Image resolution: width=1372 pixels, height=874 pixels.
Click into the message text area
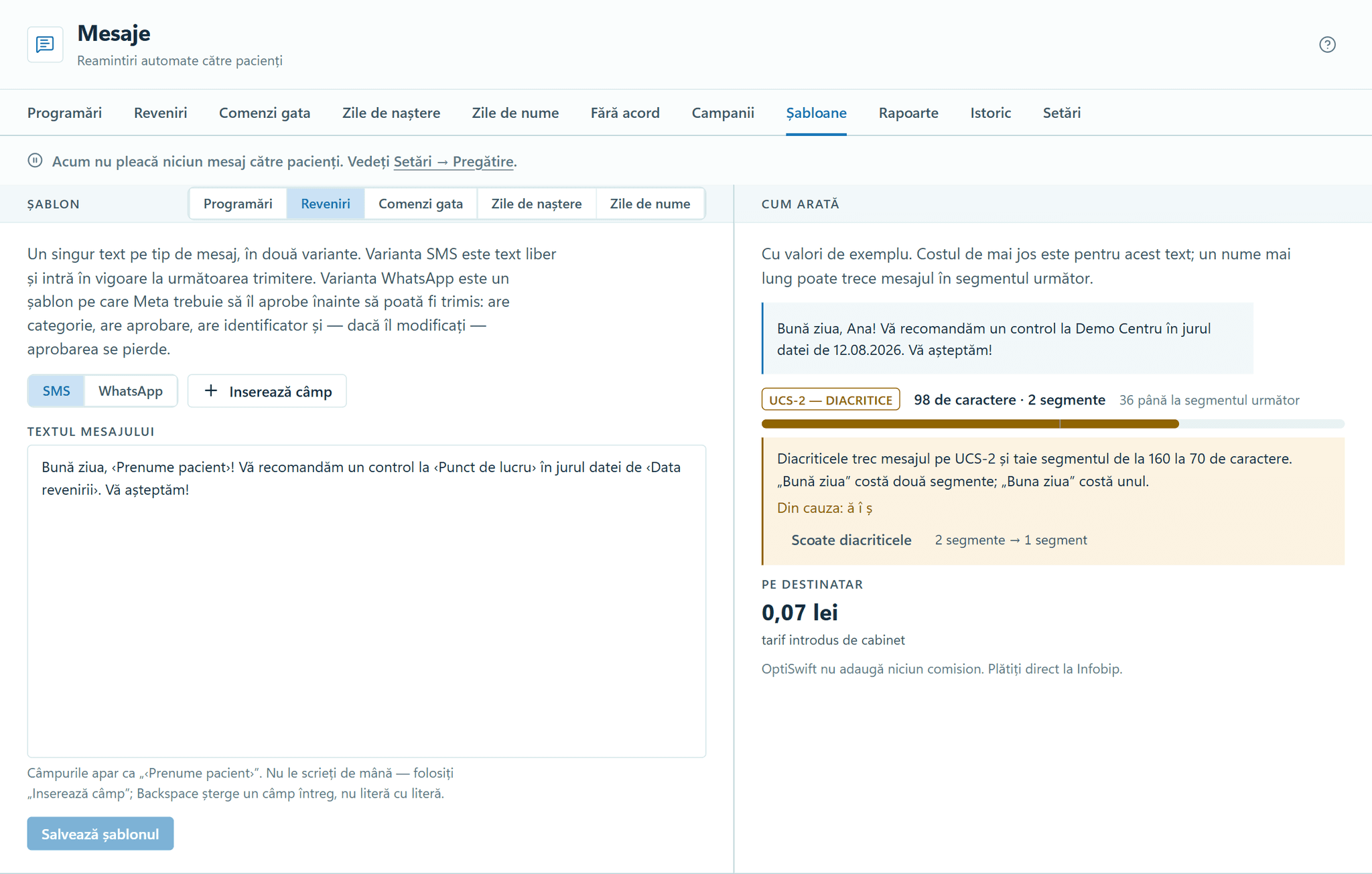coord(366,601)
